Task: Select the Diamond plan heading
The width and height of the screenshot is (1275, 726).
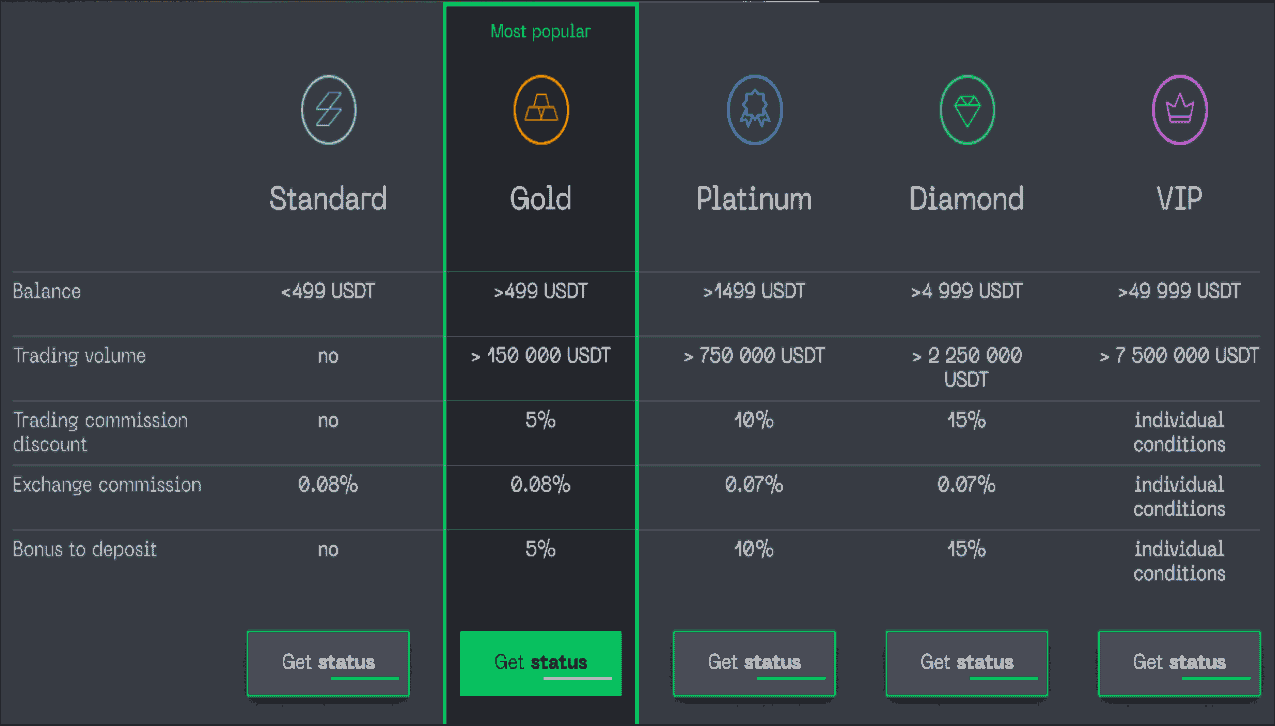Action: 967,198
